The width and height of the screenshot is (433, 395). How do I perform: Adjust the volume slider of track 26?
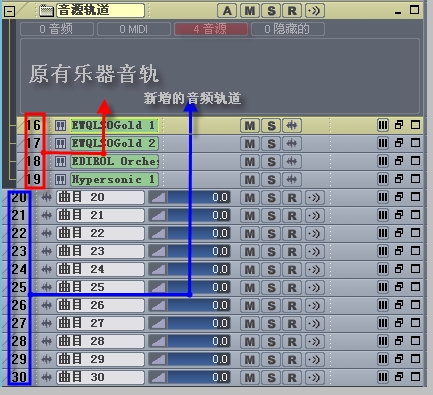coord(189,305)
